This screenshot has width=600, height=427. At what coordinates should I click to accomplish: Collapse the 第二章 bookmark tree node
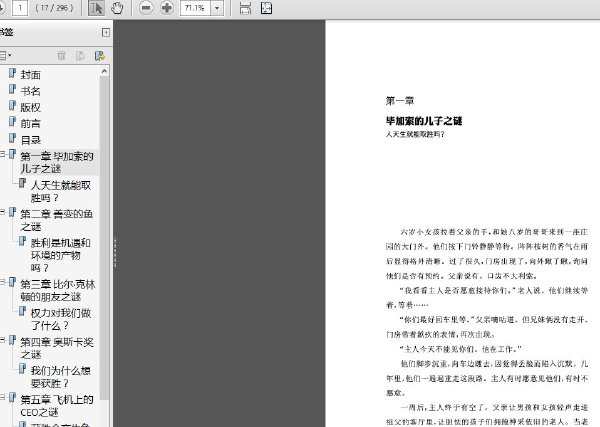coord(2,211)
